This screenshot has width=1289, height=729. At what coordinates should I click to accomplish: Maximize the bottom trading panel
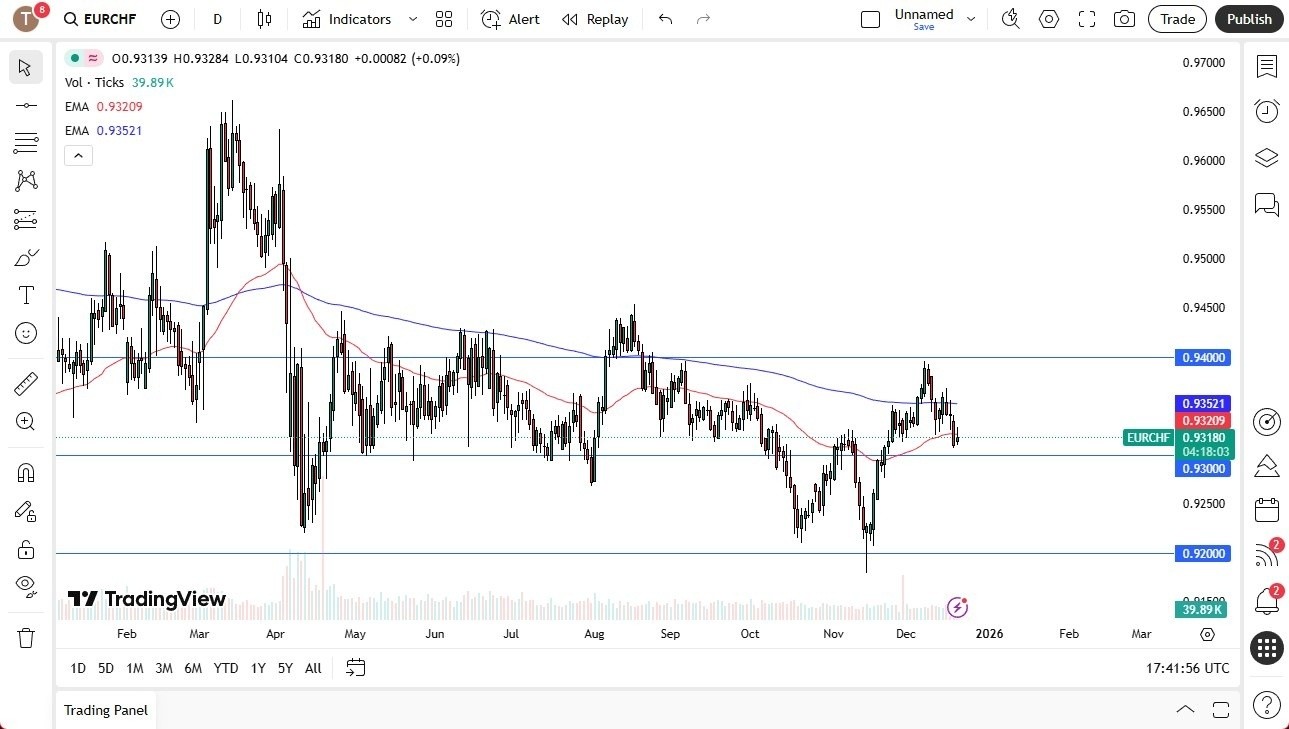tap(1221, 710)
